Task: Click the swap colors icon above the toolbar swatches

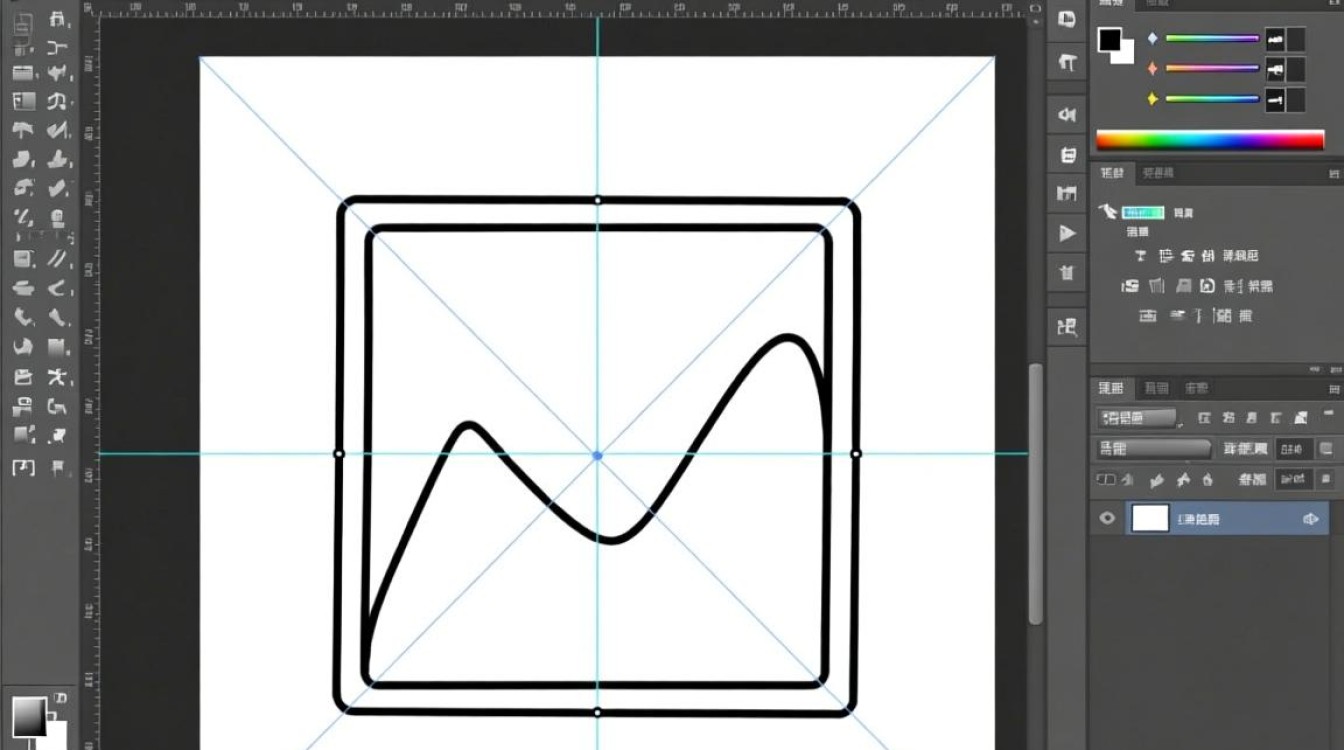Action: (x=60, y=697)
